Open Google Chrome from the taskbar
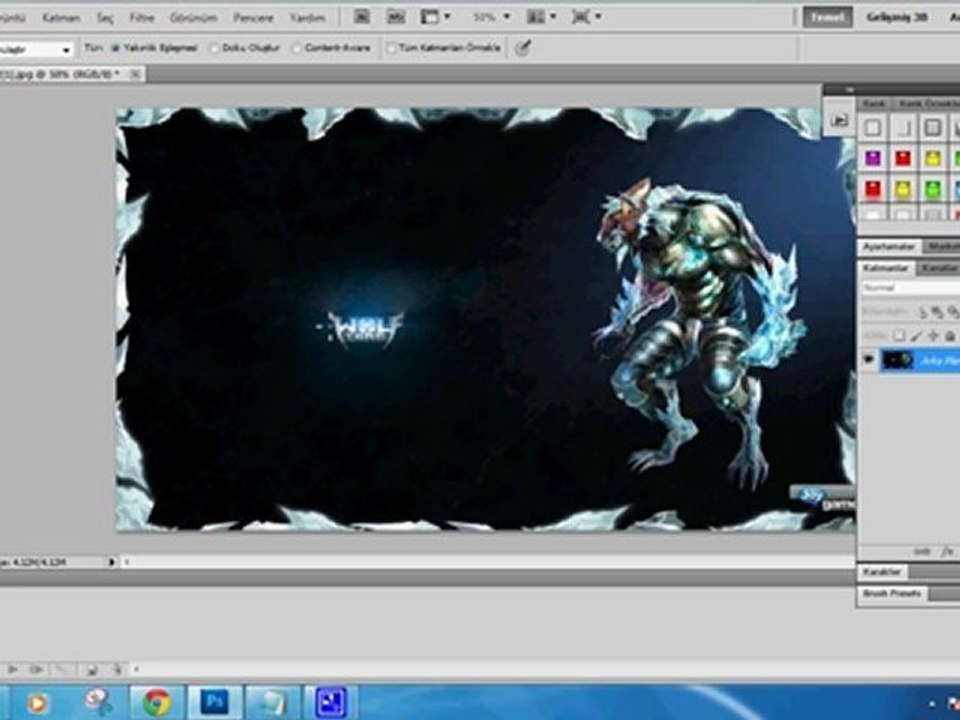 pos(157,702)
